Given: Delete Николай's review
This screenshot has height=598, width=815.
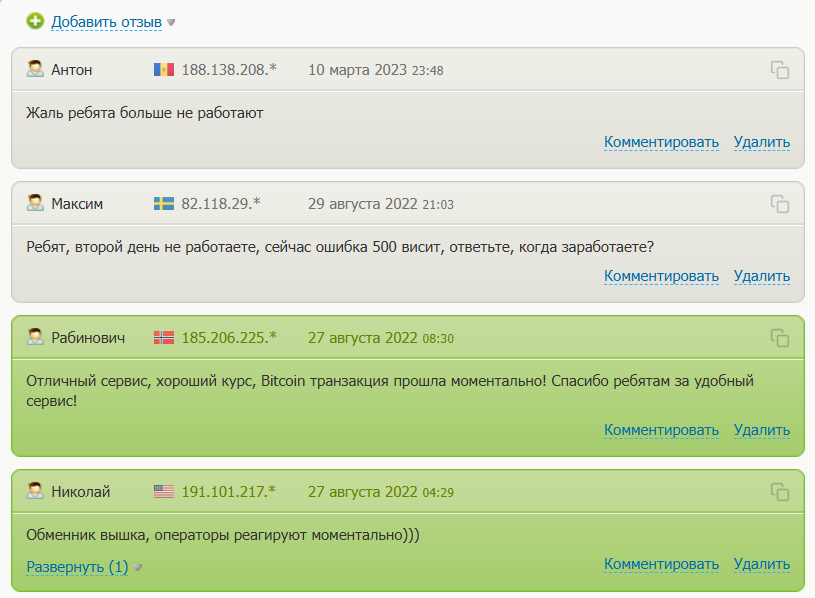Looking at the screenshot, I should [761, 564].
